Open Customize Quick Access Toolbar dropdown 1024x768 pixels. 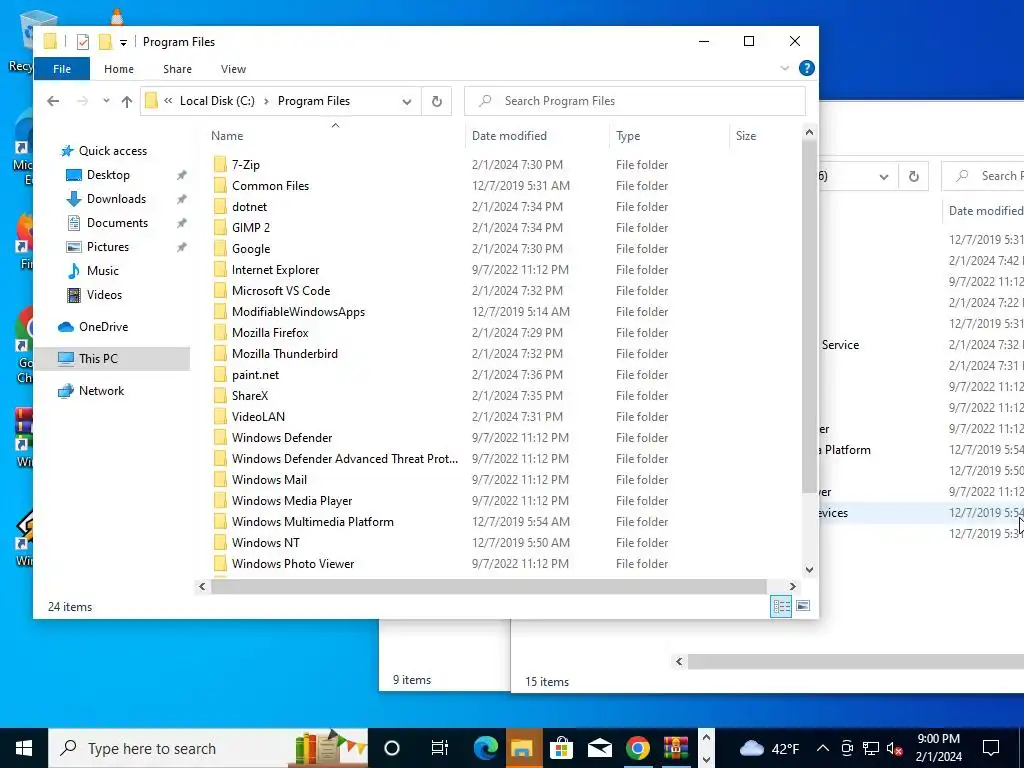pos(123,43)
